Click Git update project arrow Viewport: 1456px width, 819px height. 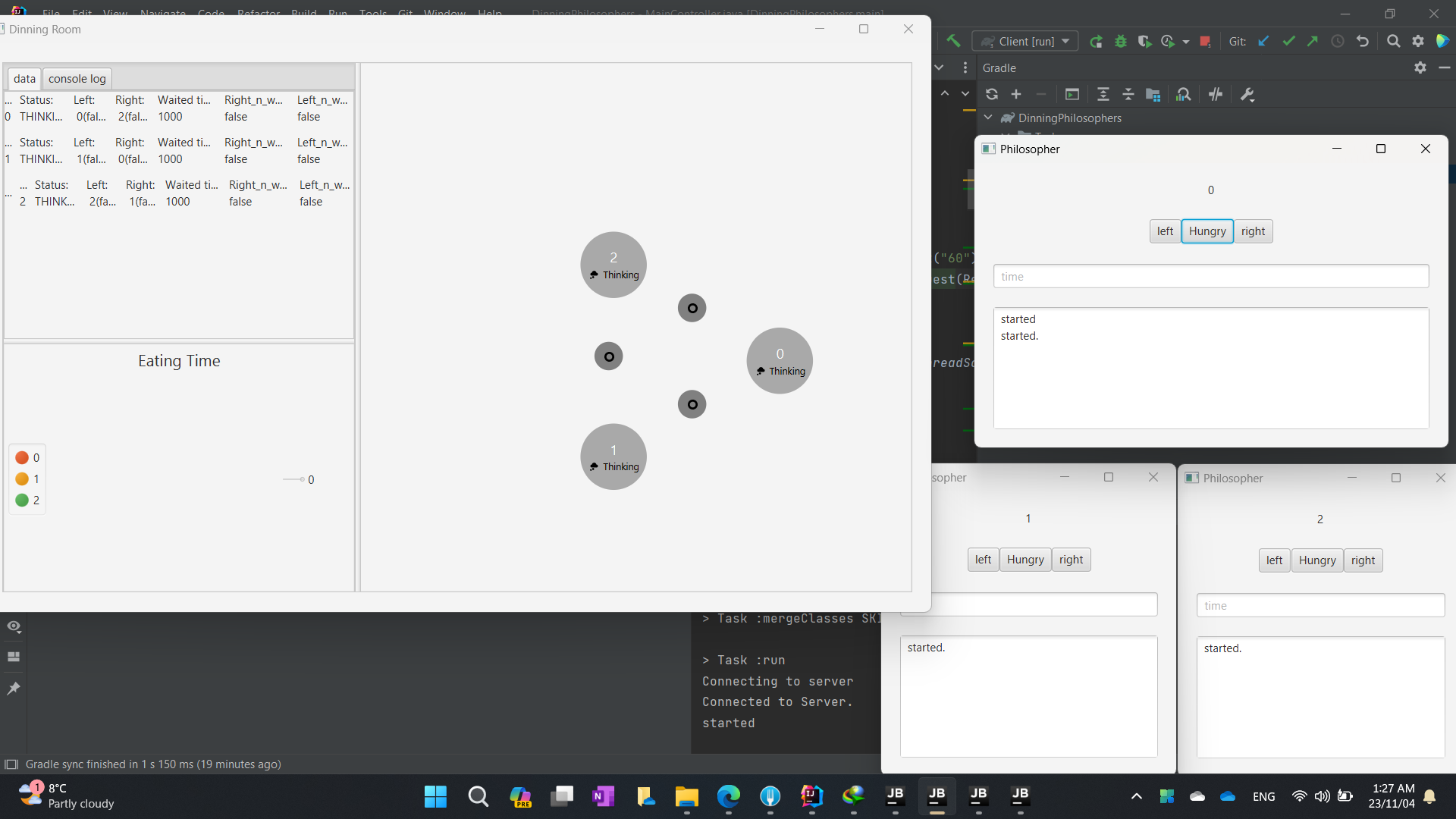[x=1263, y=41]
